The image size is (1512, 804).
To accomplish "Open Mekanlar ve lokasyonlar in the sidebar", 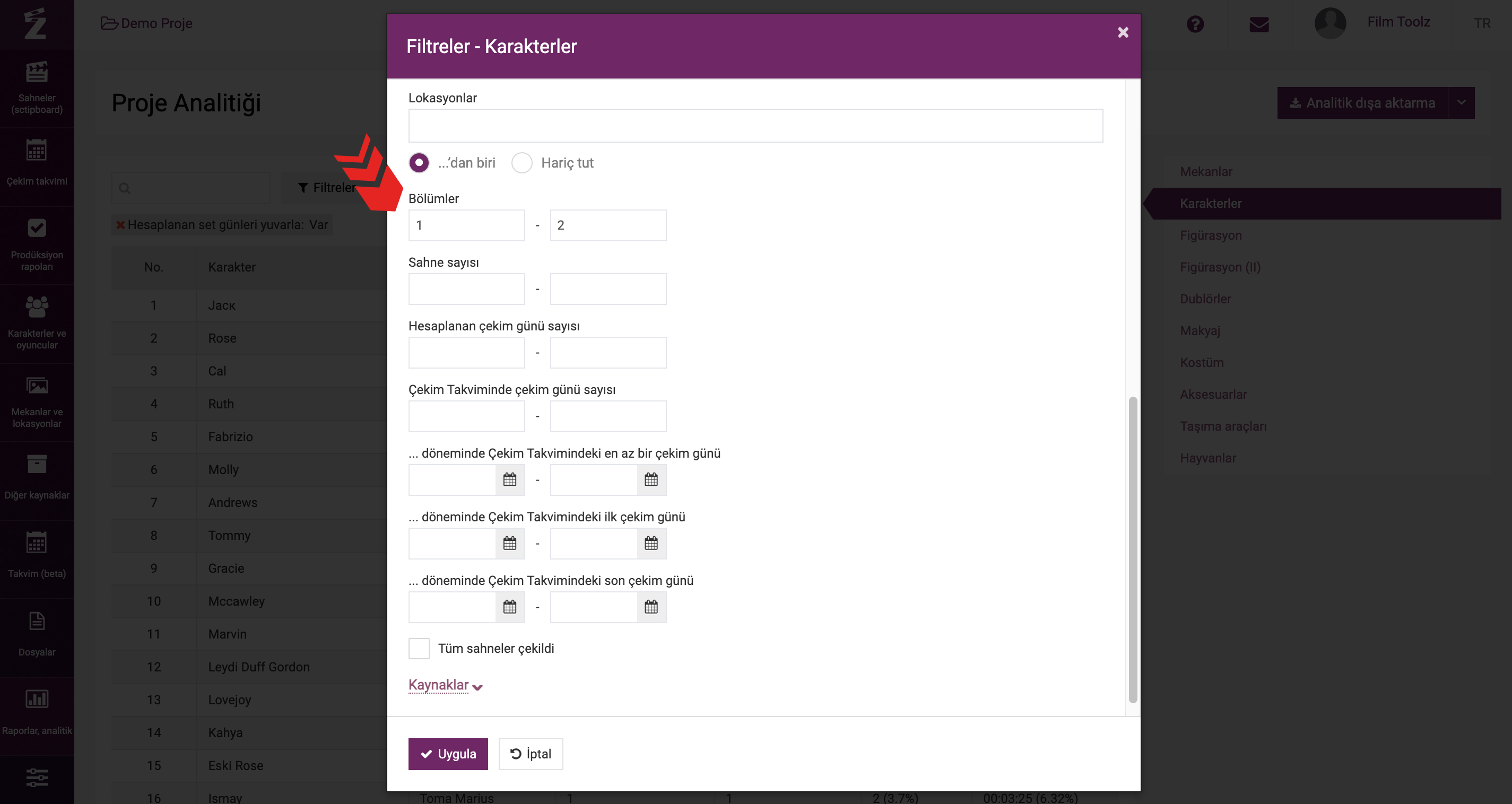I will 37,403.
